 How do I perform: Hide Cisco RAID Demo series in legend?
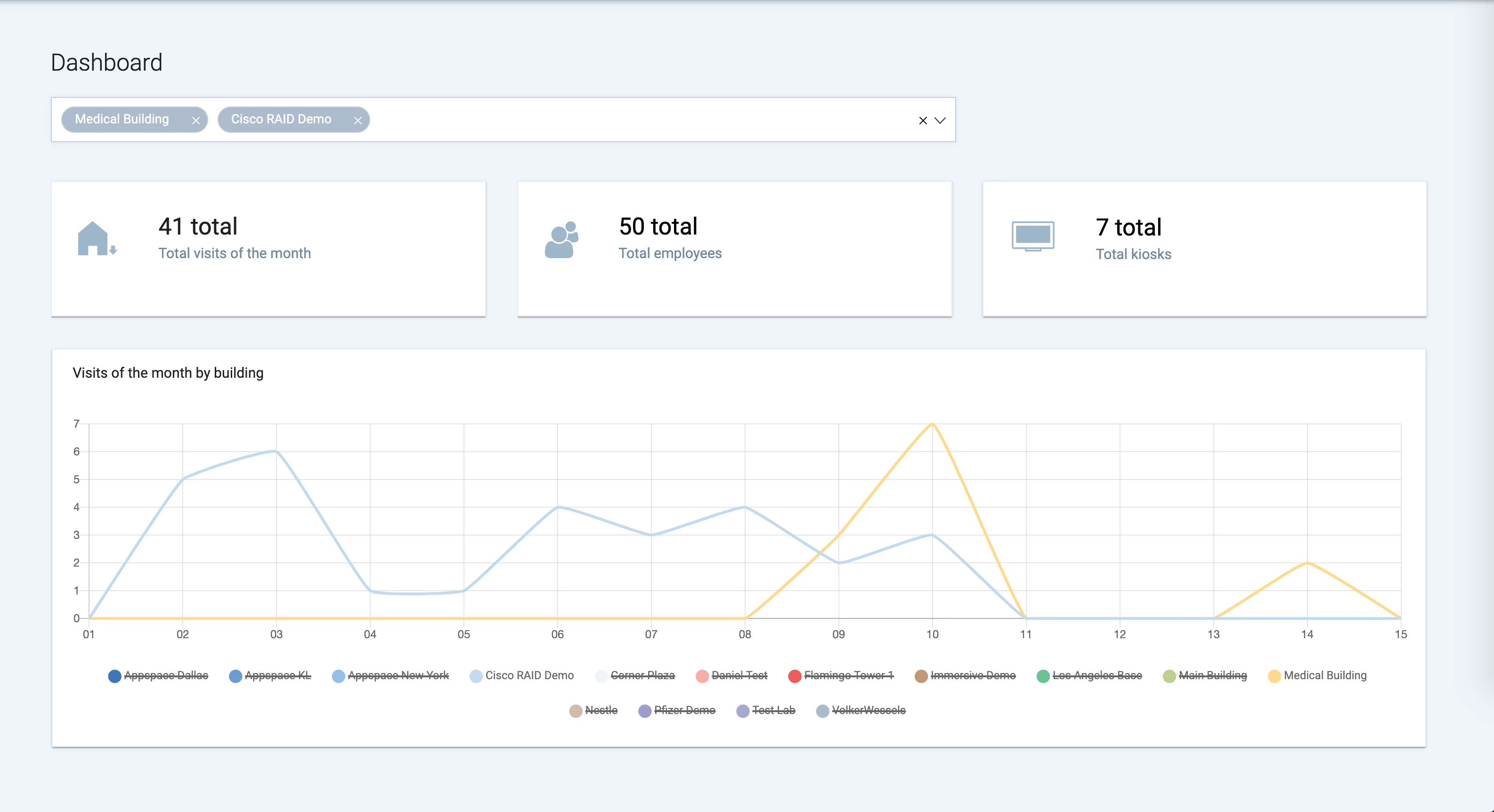point(529,676)
